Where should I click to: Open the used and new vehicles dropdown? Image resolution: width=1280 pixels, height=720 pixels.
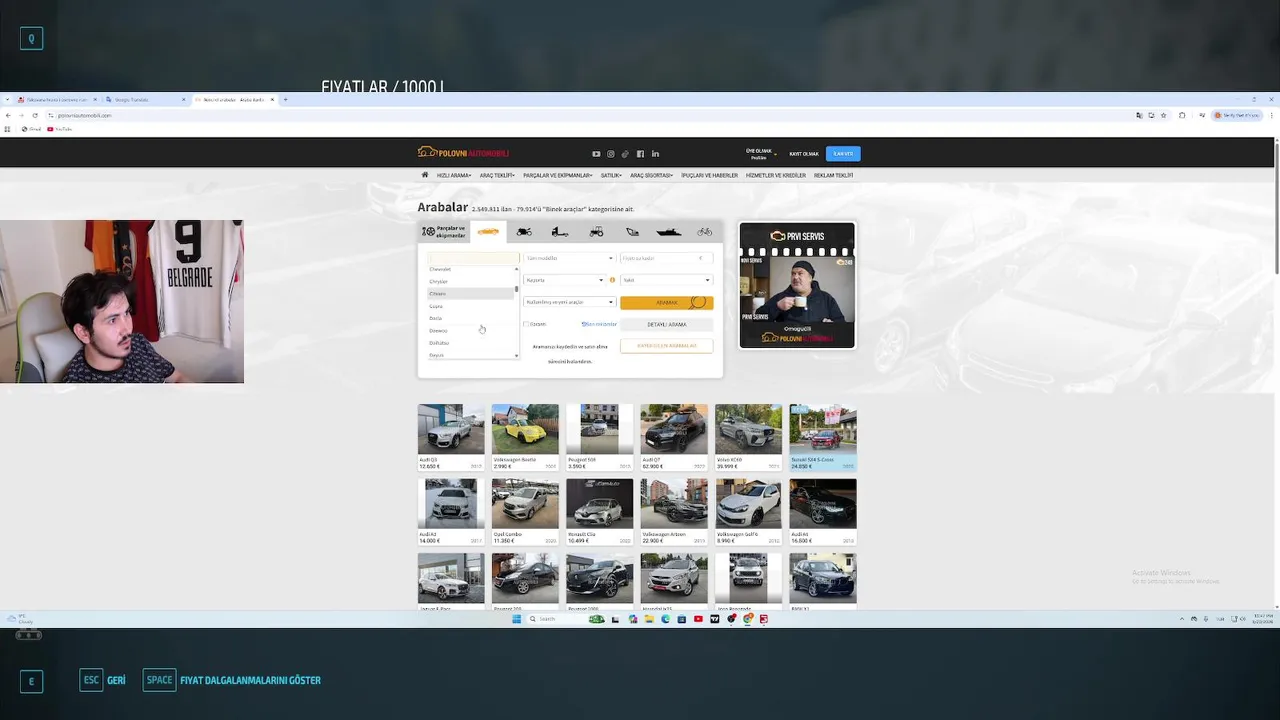click(x=569, y=302)
